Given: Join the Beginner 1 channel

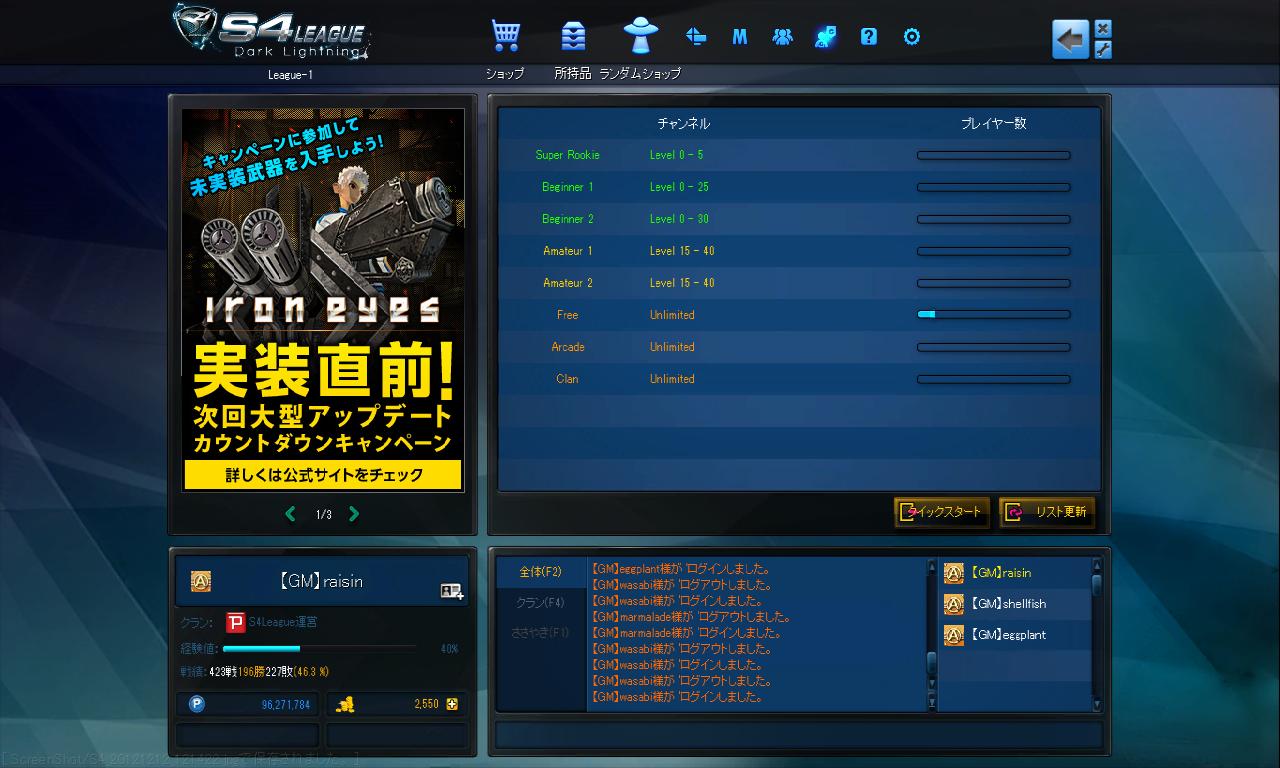Looking at the screenshot, I should coord(799,187).
